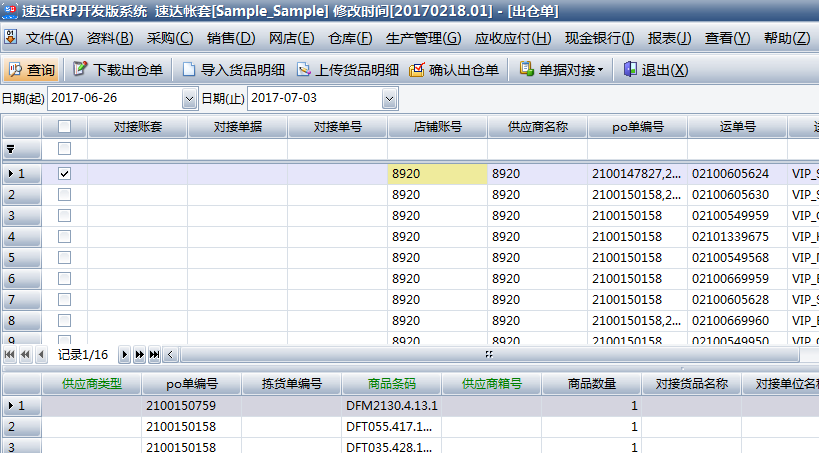Viewport: 819px width, 453px height.
Task: Click the upper grid po单编号 header
Action: pyautogui.click(x=638, y=127)
